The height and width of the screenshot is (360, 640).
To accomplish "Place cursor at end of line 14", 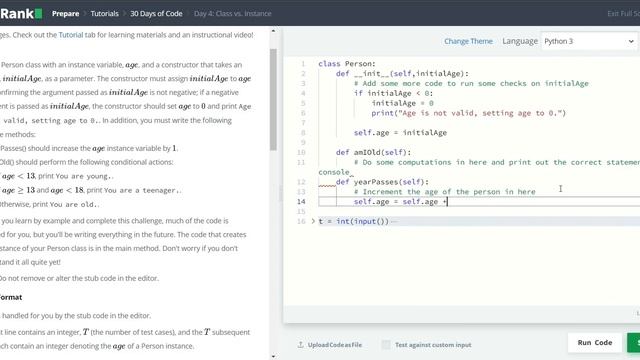I will tap(448, 202).
